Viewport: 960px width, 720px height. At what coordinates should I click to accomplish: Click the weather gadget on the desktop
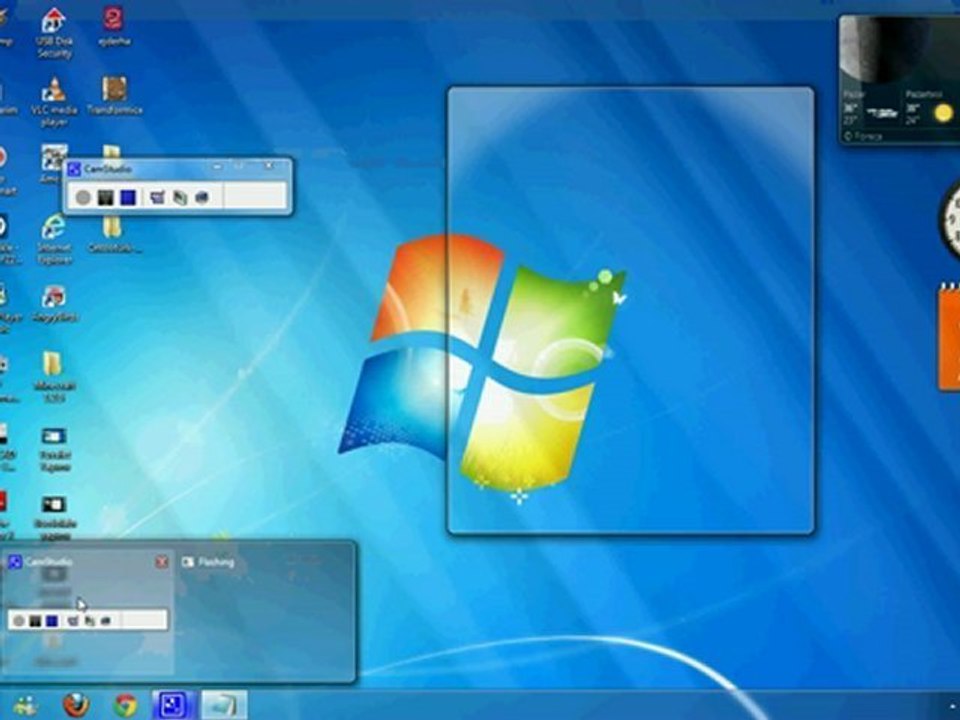(900, 80)
